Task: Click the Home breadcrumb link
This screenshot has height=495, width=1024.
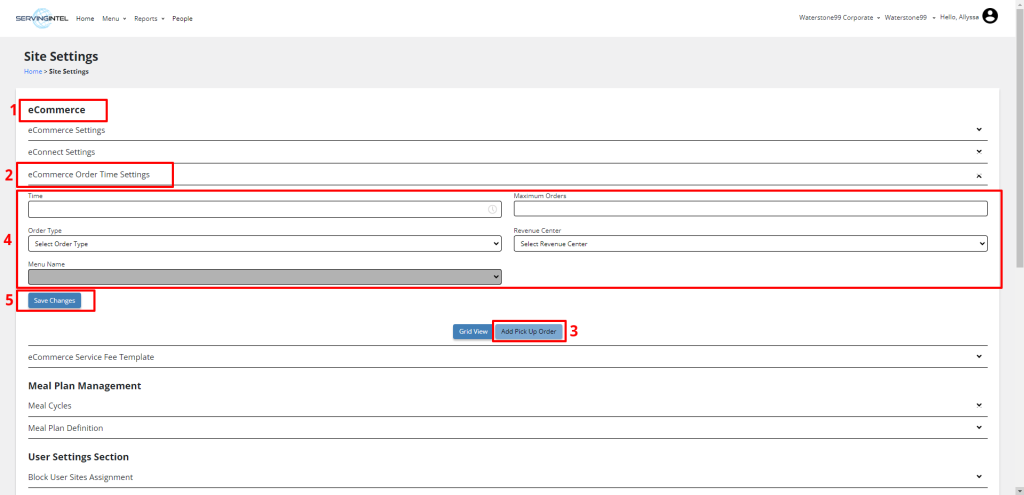Action: 32,71
